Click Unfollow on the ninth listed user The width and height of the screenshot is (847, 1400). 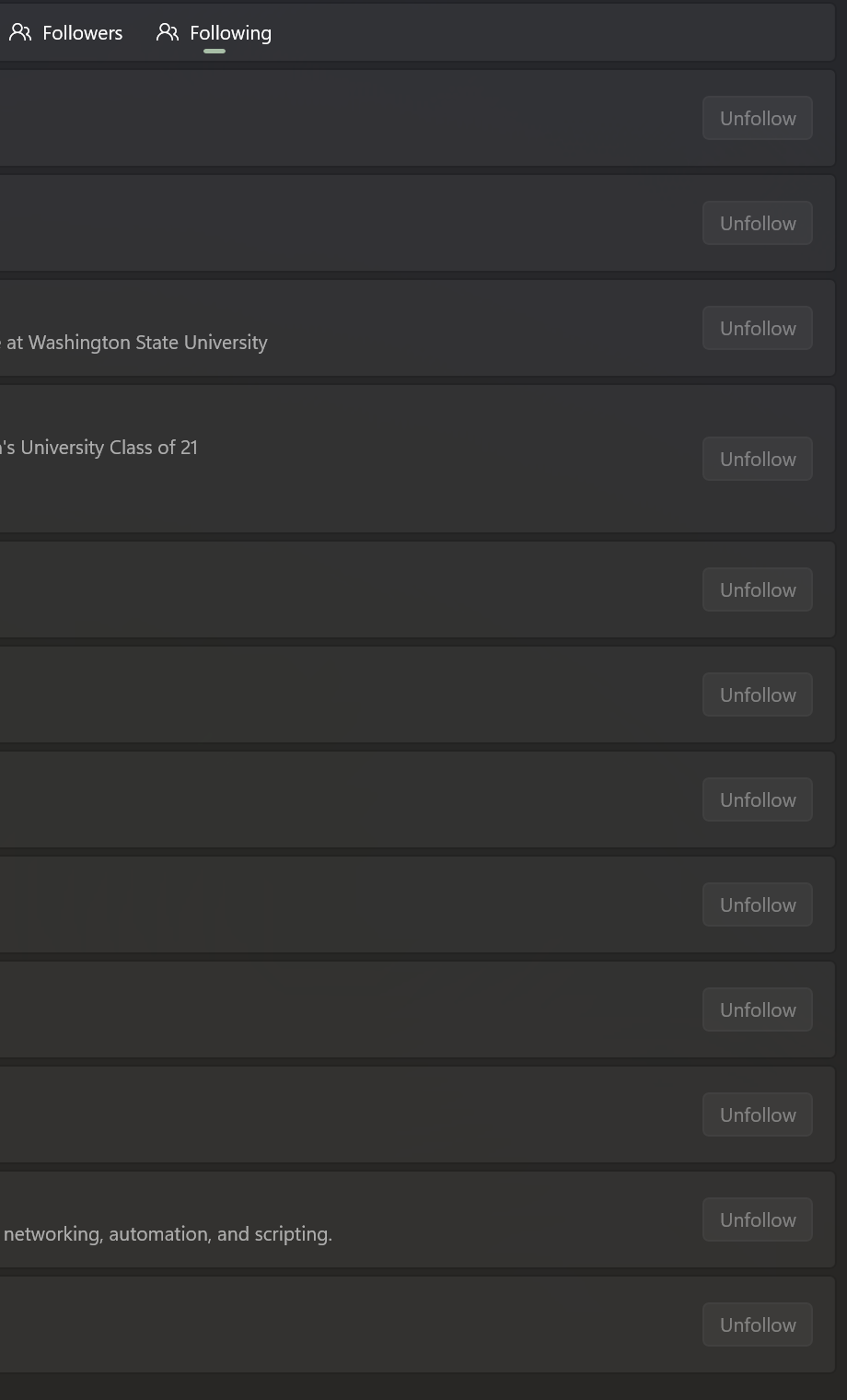click(757, 1009)
